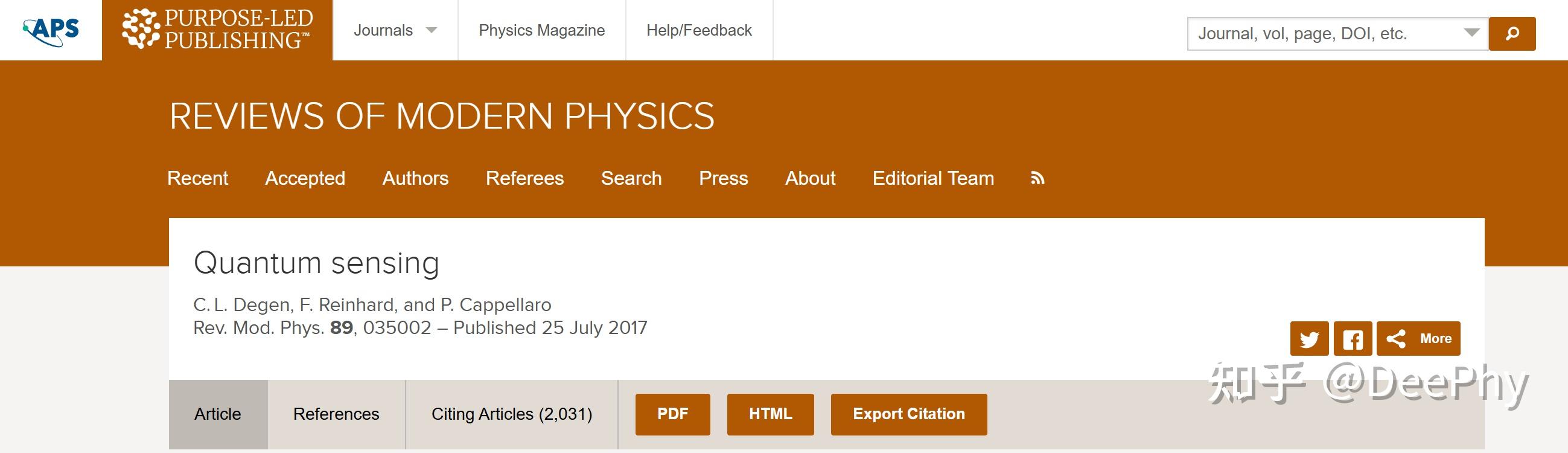This screenshot has width=1568, height=453.
Task: Open the More sharing options
Action: 1418,338
